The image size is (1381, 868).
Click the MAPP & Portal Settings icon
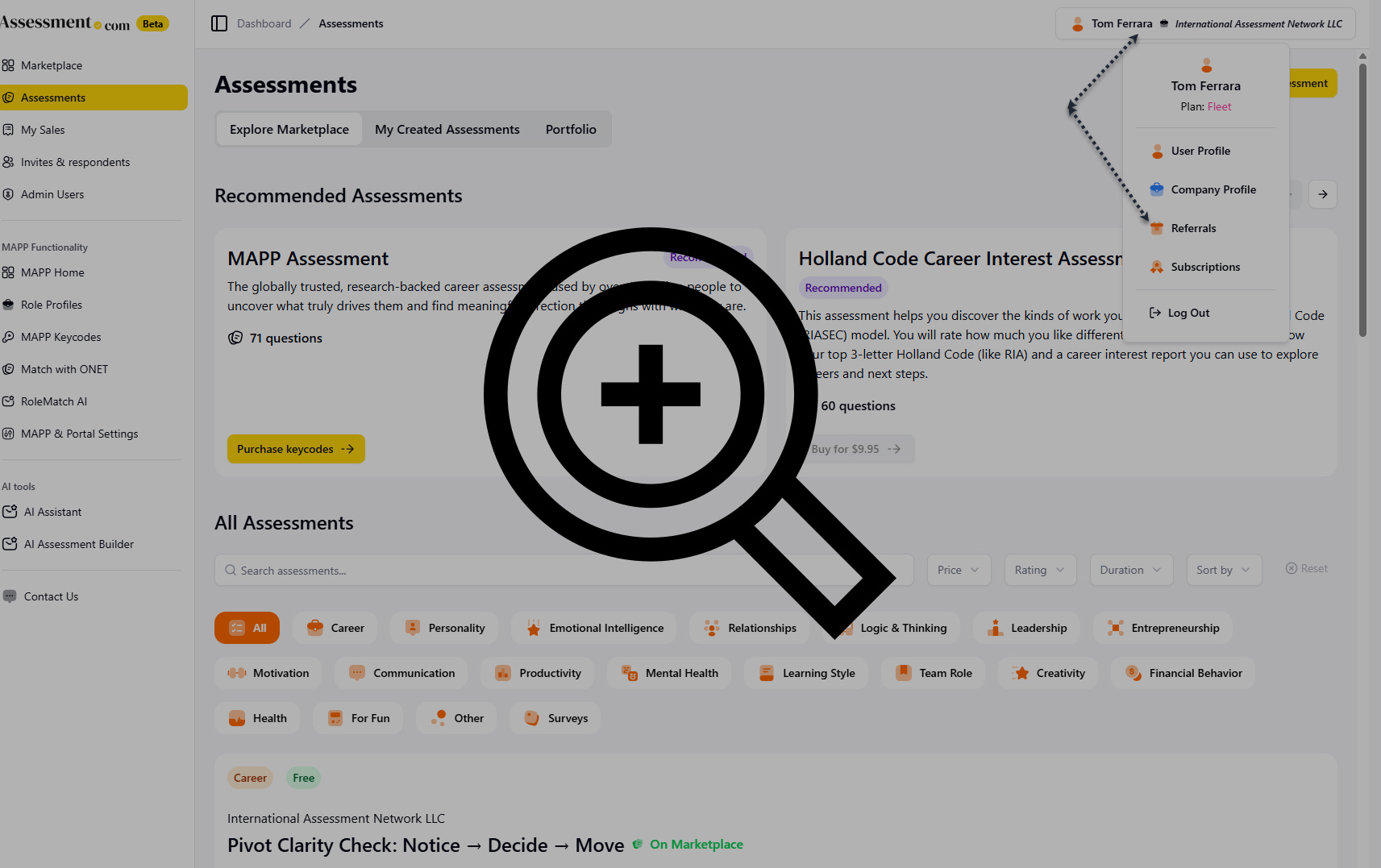(8, 434)
